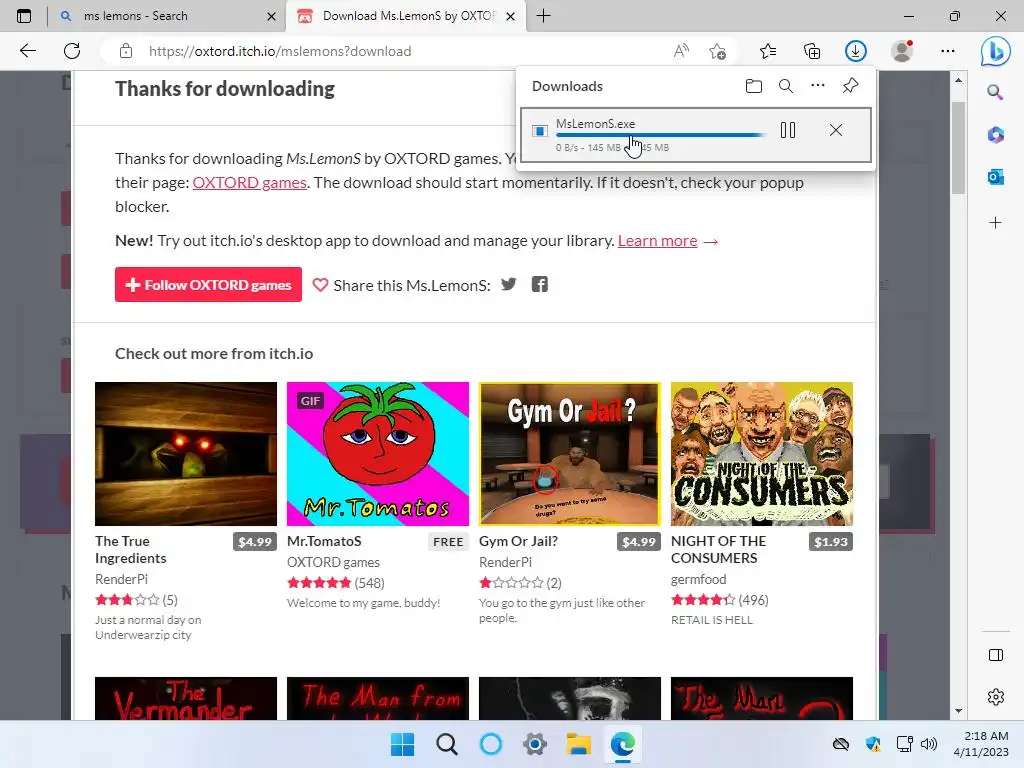Open tab actions menu icon

(24, 16)
